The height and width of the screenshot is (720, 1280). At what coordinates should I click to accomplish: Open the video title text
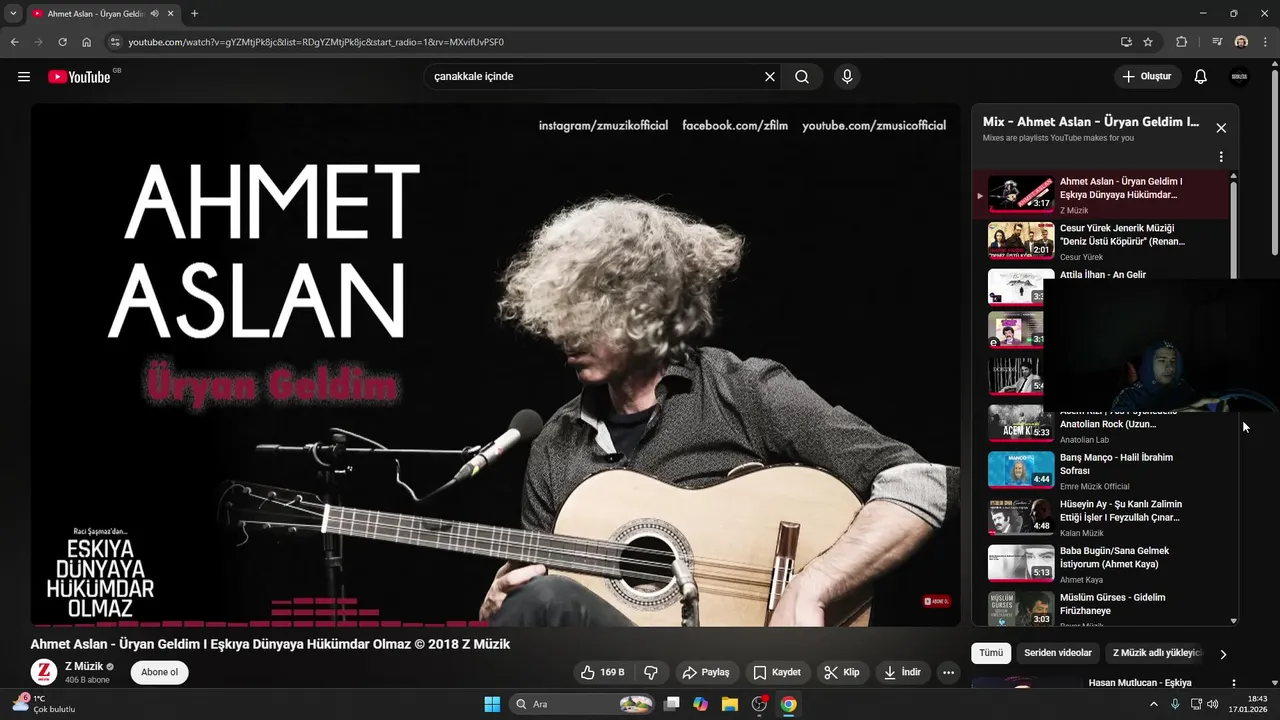pyautogui.click(x=270, y=644)
